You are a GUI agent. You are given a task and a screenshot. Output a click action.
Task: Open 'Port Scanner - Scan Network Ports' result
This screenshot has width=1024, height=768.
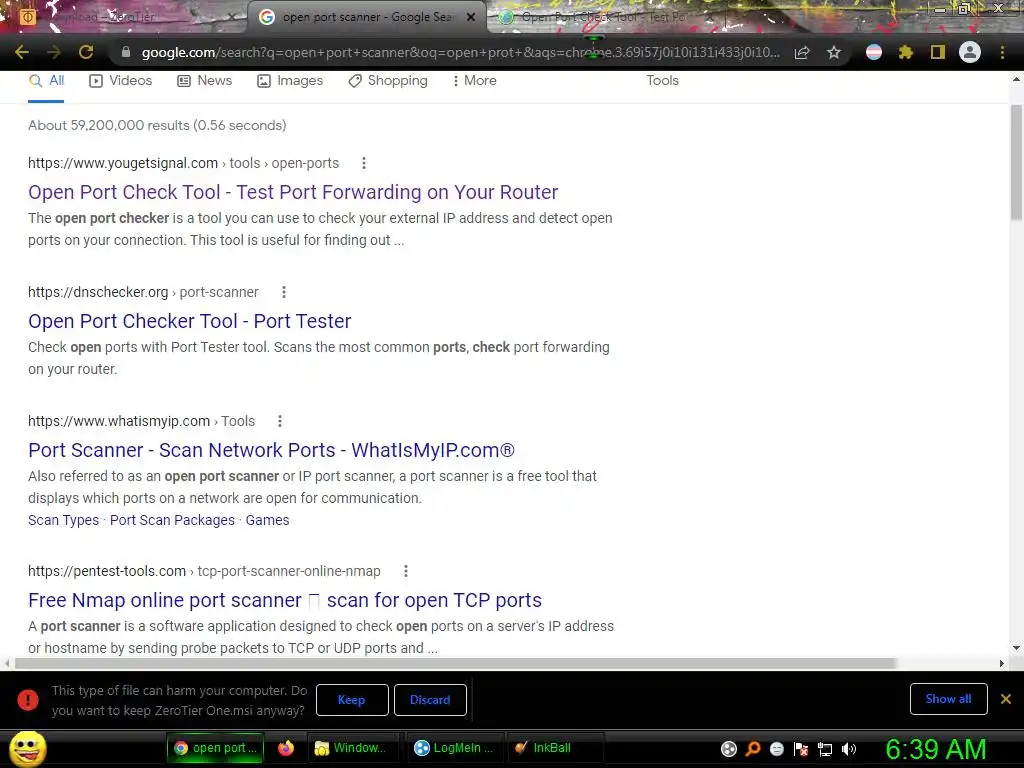click(x=272, y=450)
